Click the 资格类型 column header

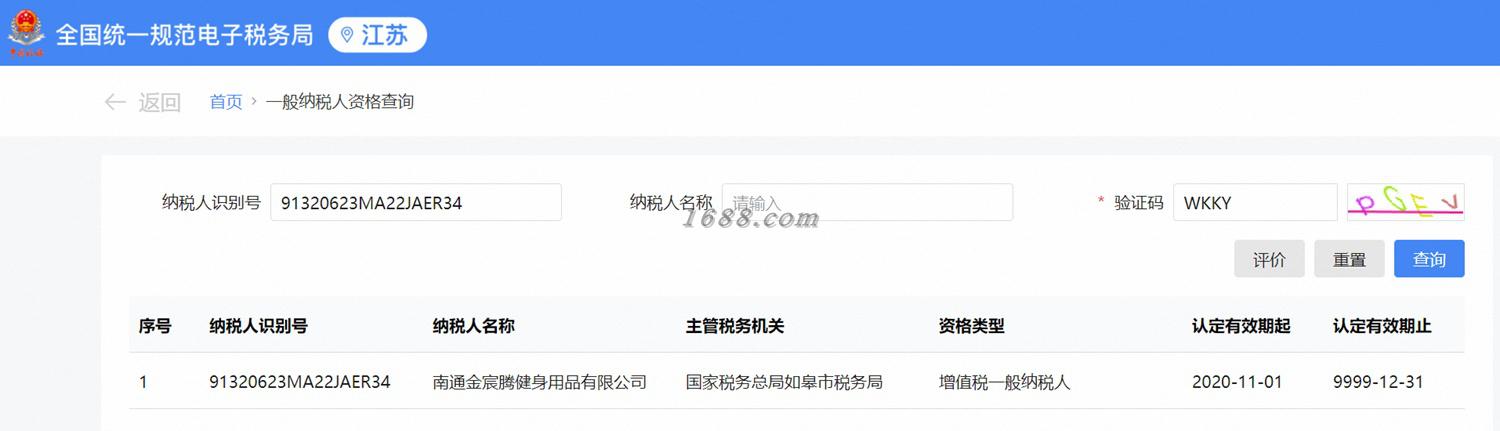coord(971,326)
